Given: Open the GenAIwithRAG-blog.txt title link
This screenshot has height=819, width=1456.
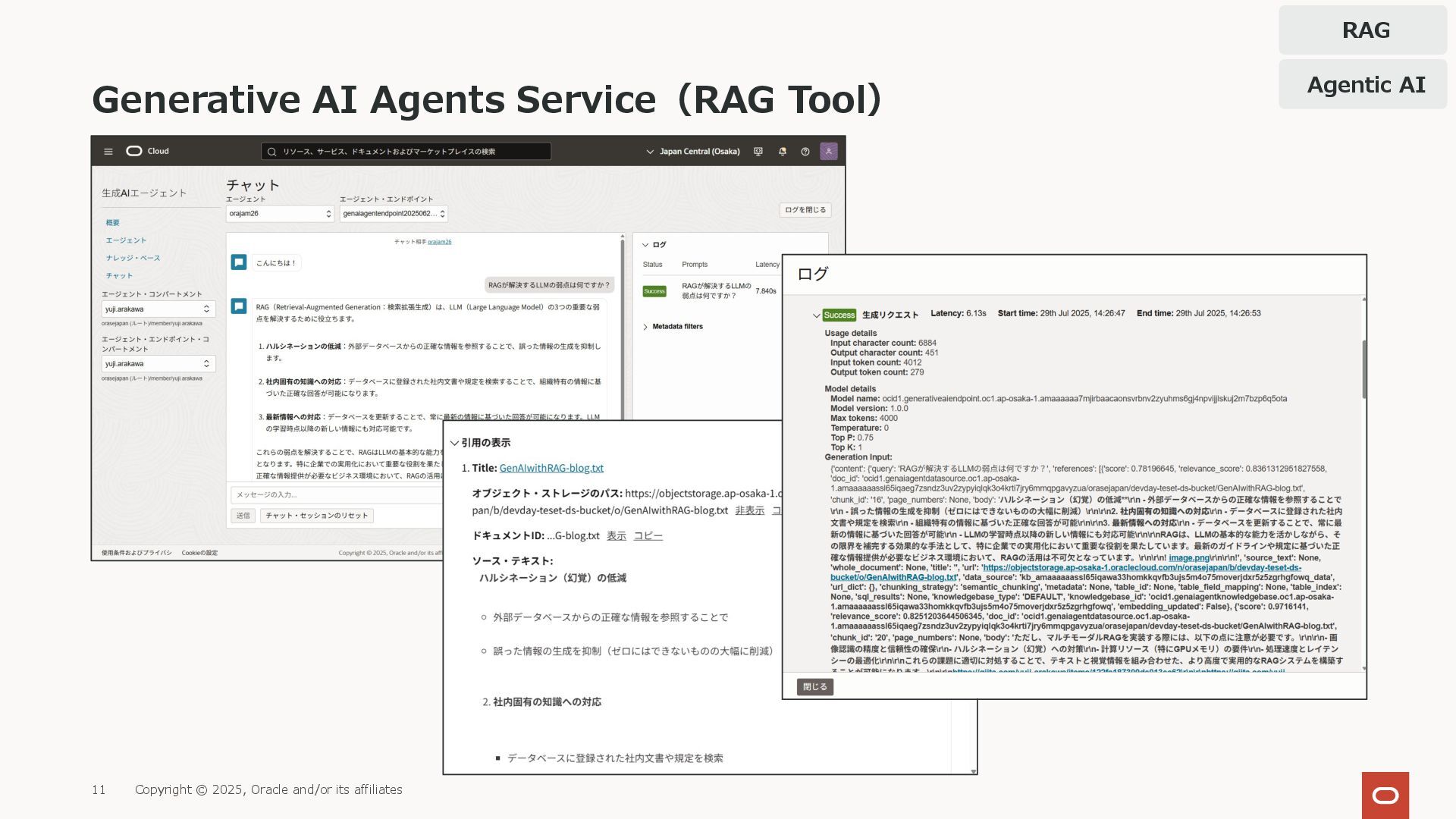Looking at the screenshot, I should click(x=551, y=468).
